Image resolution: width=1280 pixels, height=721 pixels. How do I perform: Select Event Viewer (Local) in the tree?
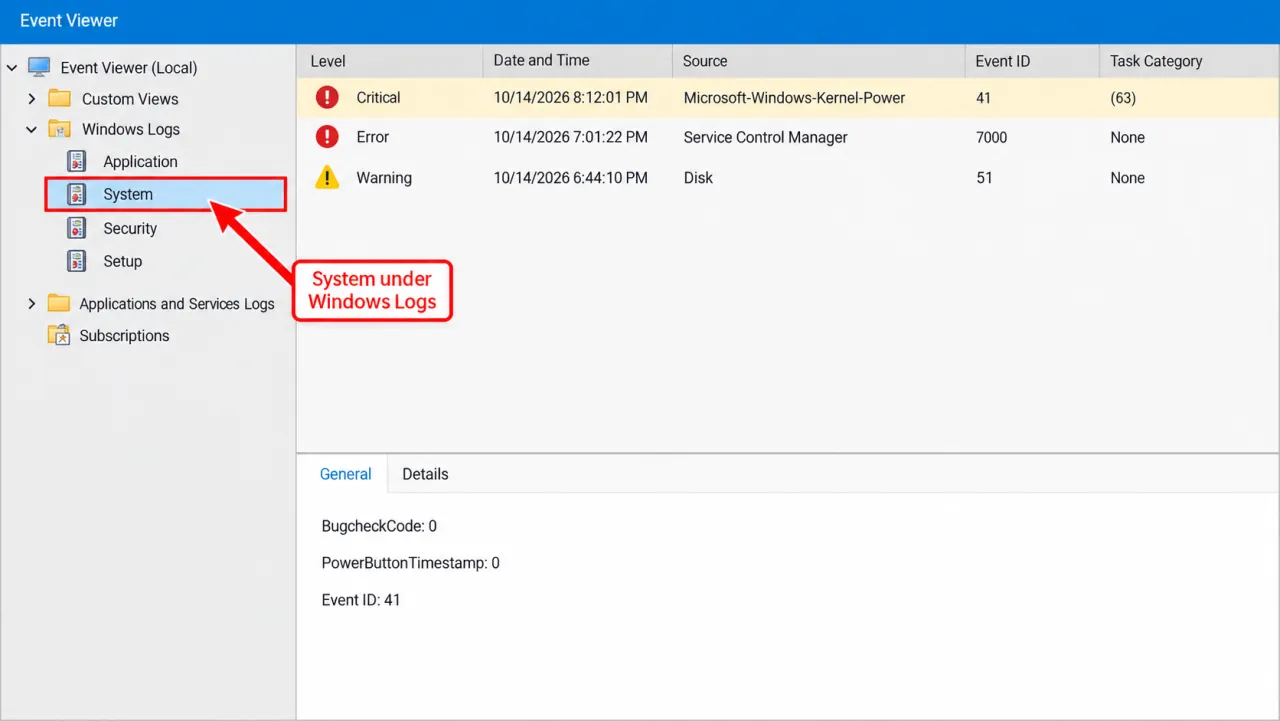click(x=129, y=68)
